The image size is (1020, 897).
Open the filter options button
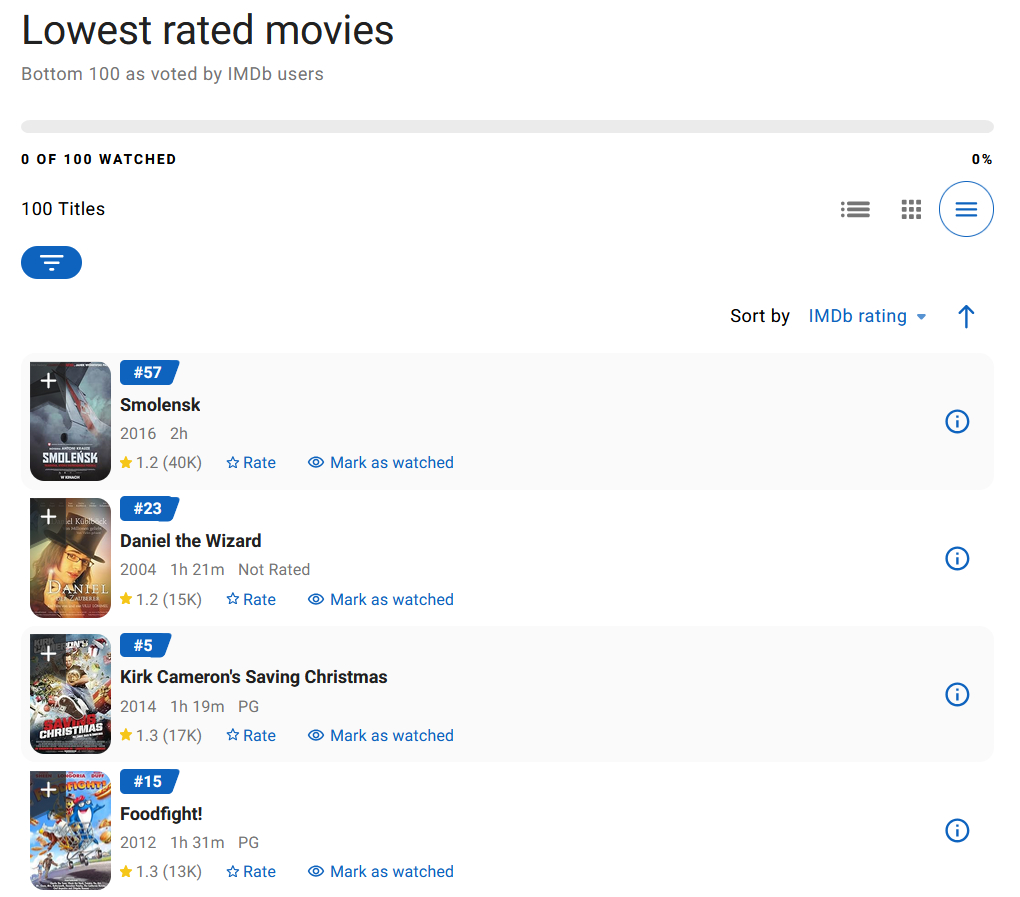(51, 262)
